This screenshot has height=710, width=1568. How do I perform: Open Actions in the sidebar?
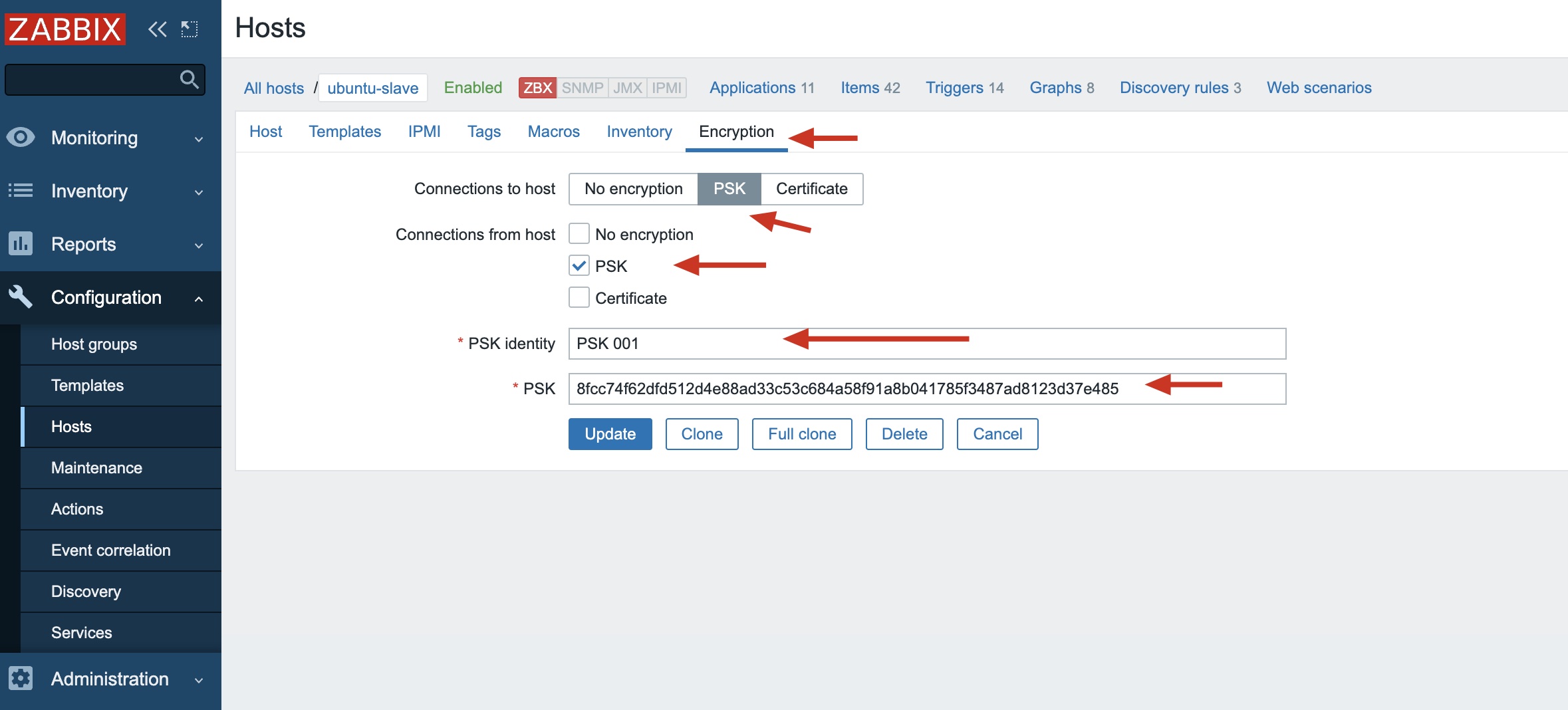[121, 509]
